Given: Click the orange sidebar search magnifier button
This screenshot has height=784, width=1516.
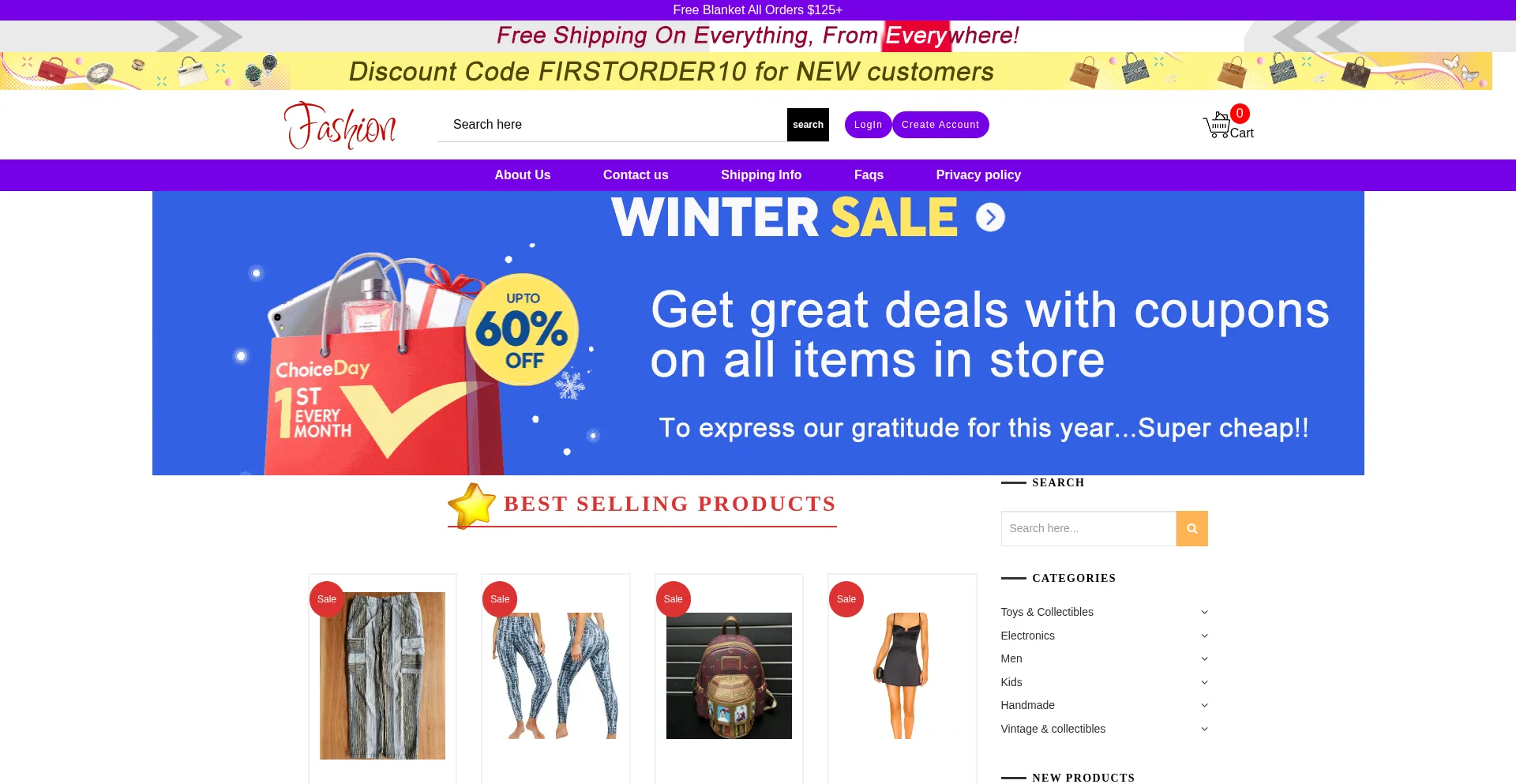Looking at the screenshot, I should click(1191, 528).
